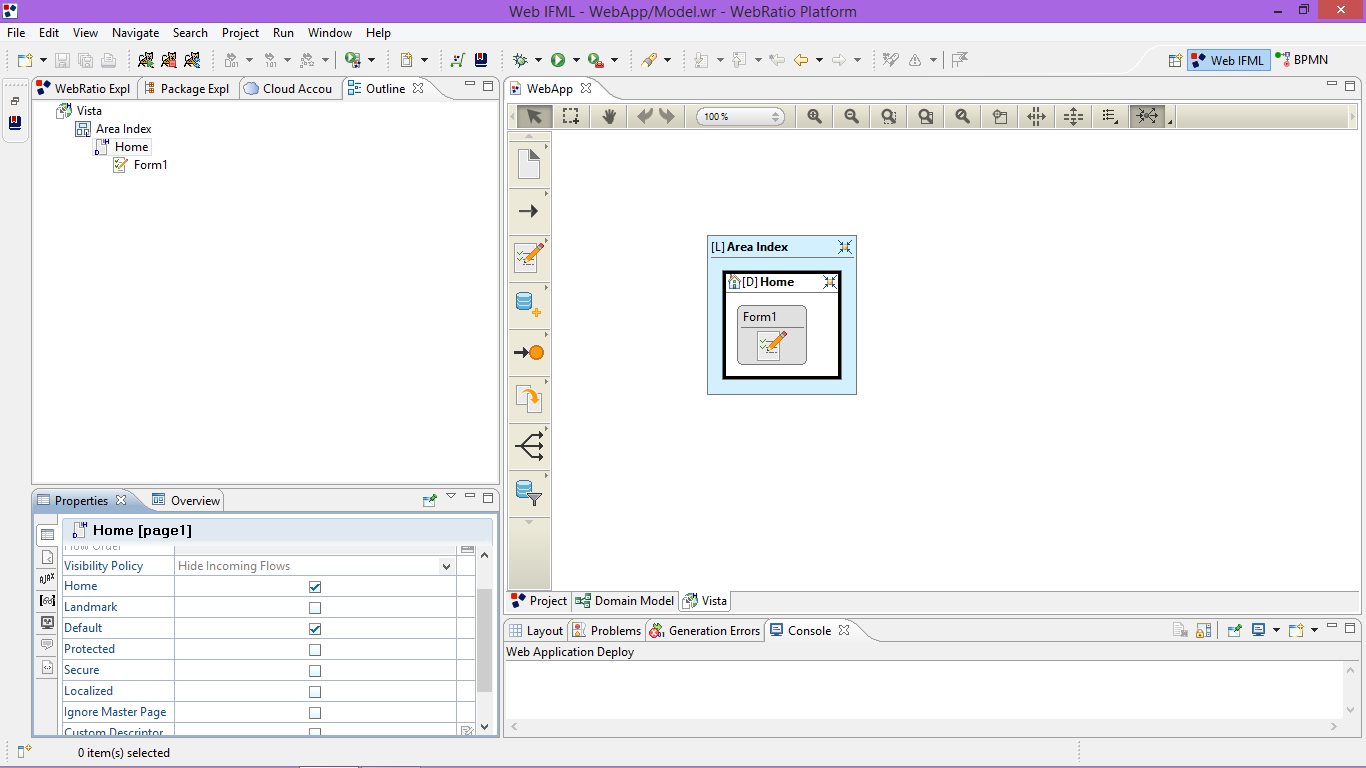Switch to the Domain Model tab

[625, 601]
